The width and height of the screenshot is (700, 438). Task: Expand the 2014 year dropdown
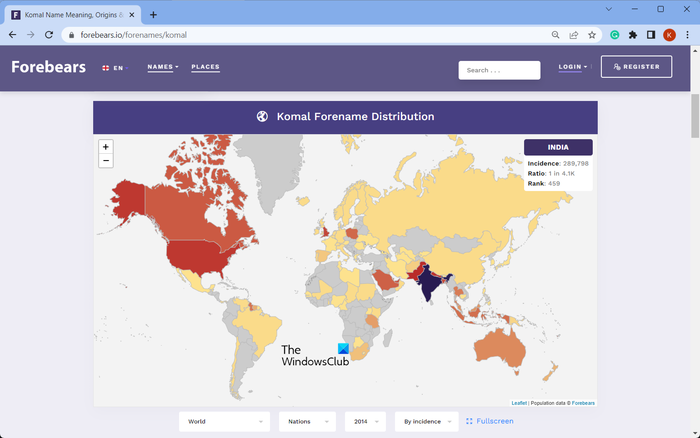pyautogui.click(x=365, y=422)
